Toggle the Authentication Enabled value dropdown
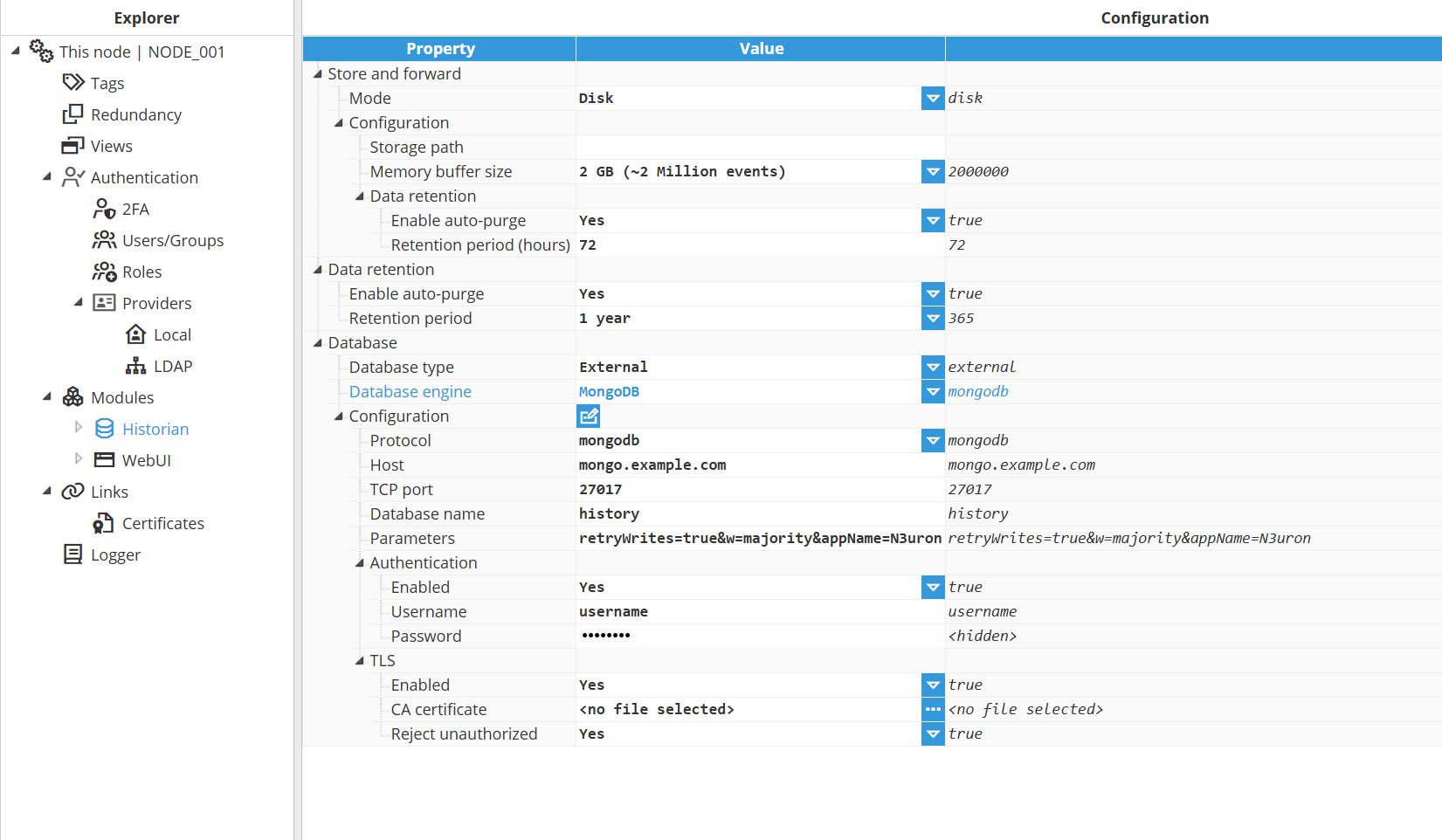The image size is (1442, 840). tap(933, 588)
